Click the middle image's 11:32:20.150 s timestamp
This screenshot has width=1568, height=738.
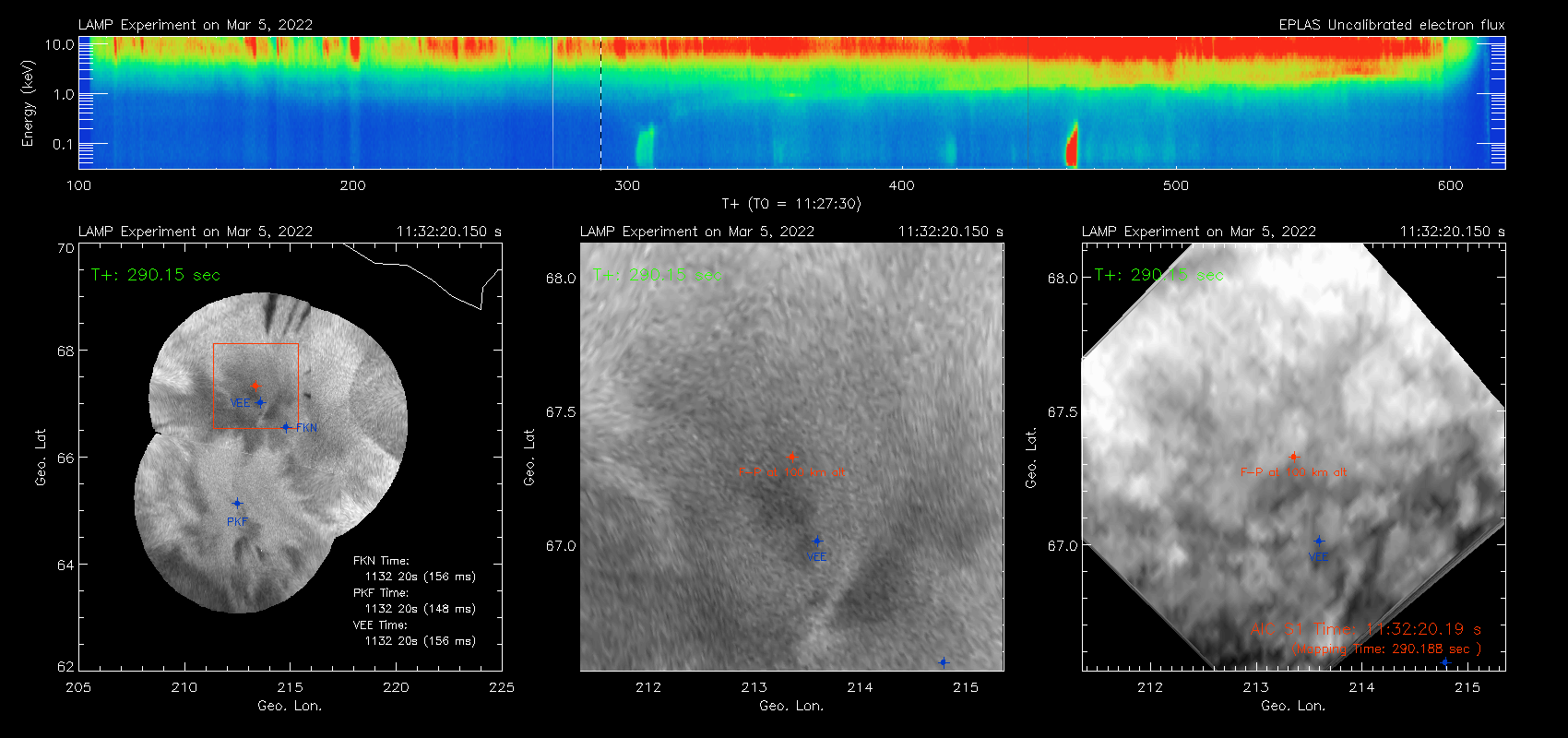951,232
